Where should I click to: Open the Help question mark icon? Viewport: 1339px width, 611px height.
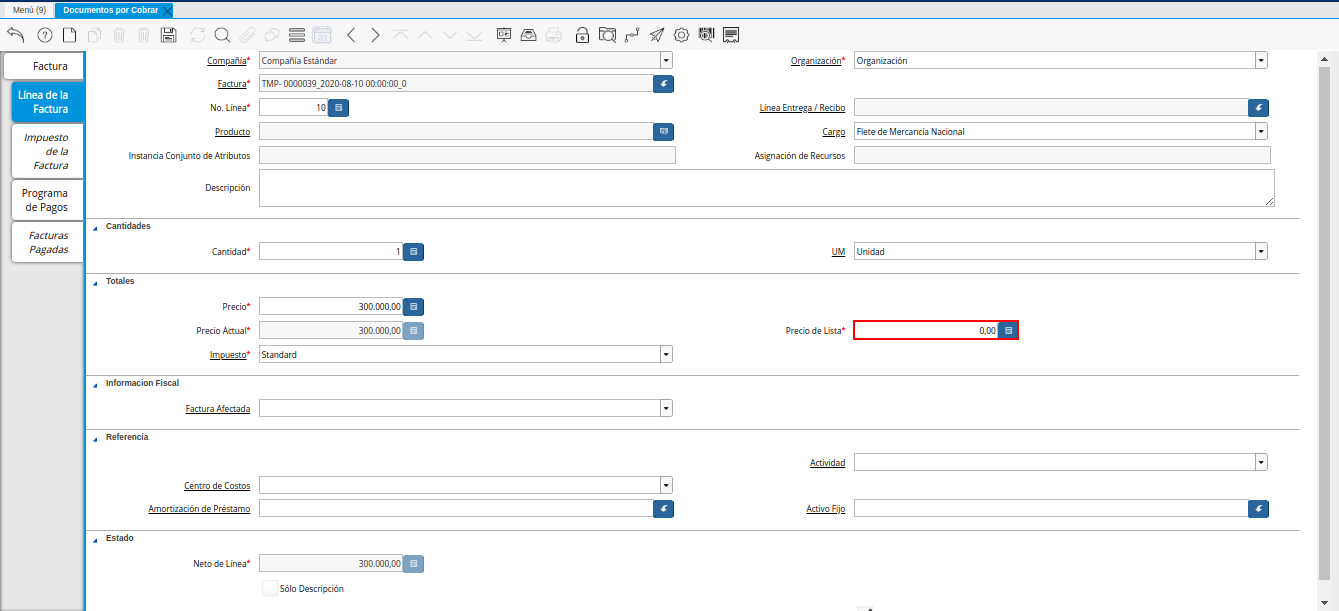[x=44, y=35]
